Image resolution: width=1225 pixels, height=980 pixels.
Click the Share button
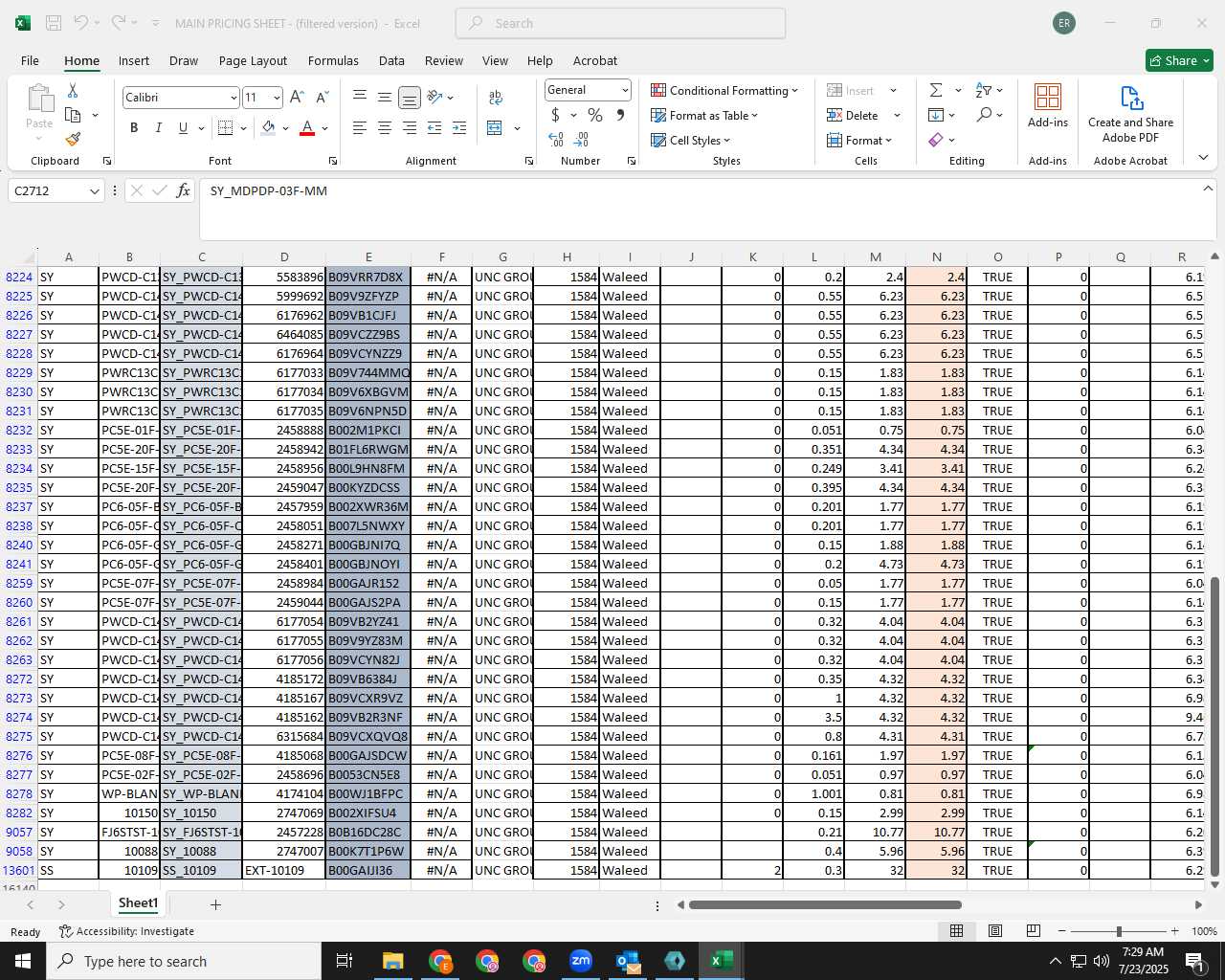coord(1179,60)
